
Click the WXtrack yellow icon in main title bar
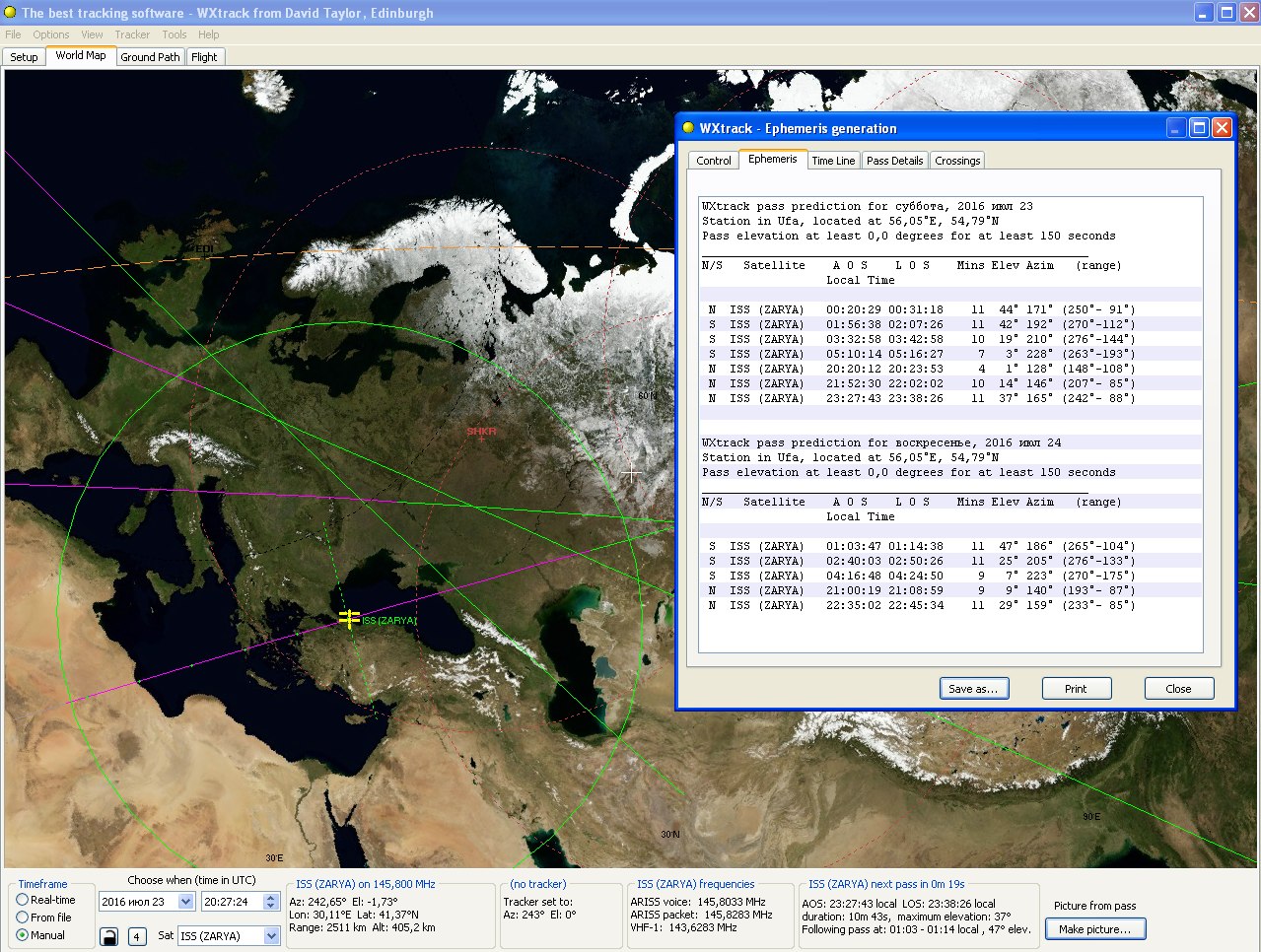(11, 13)
